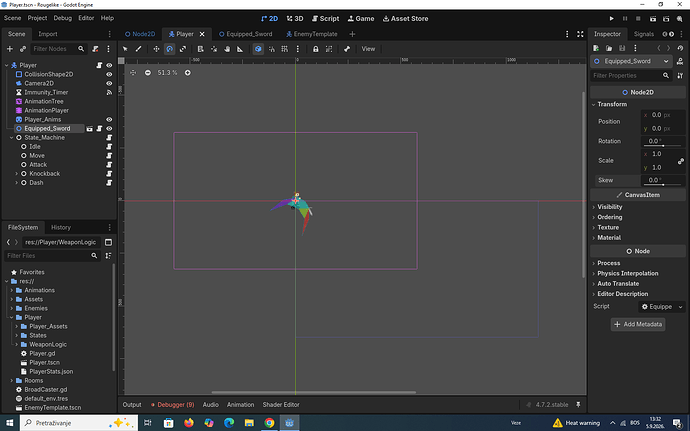This screenshot has width=690, height=431.
Task: Open the Debugger bottom panel
Action: pos(172,405)
